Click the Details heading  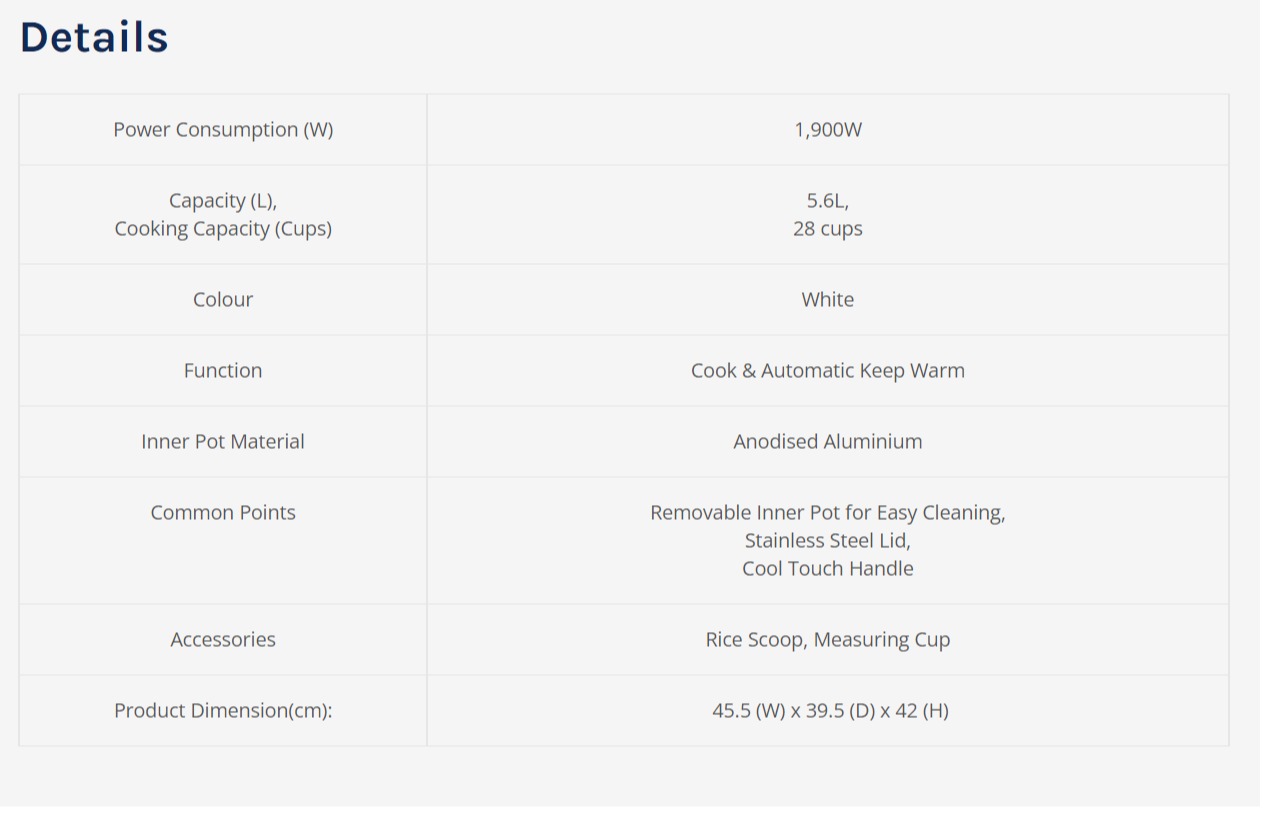pos(94,38)
